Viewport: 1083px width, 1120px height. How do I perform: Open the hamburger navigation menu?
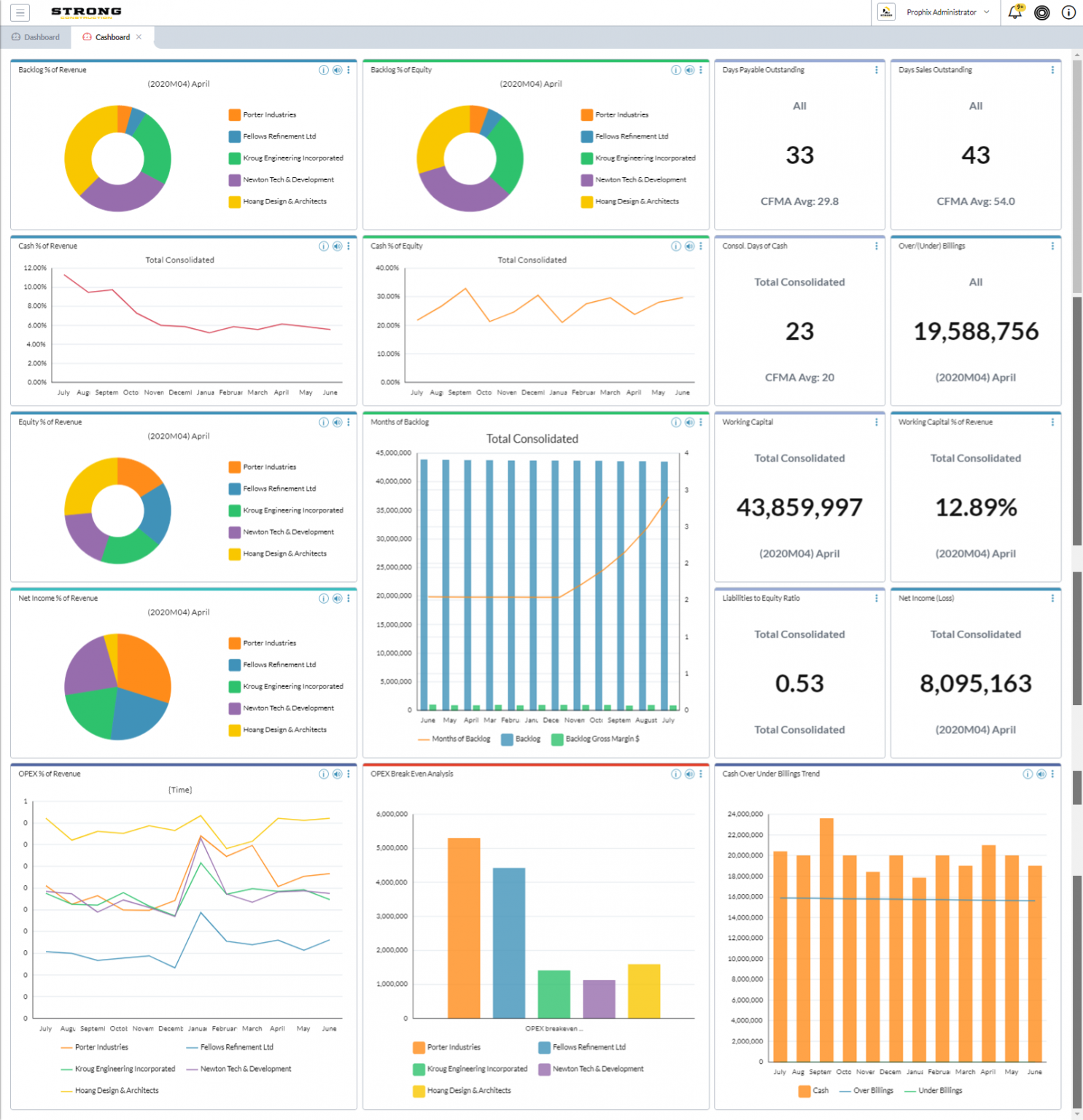pyautogui.click(x=20, y=12)
